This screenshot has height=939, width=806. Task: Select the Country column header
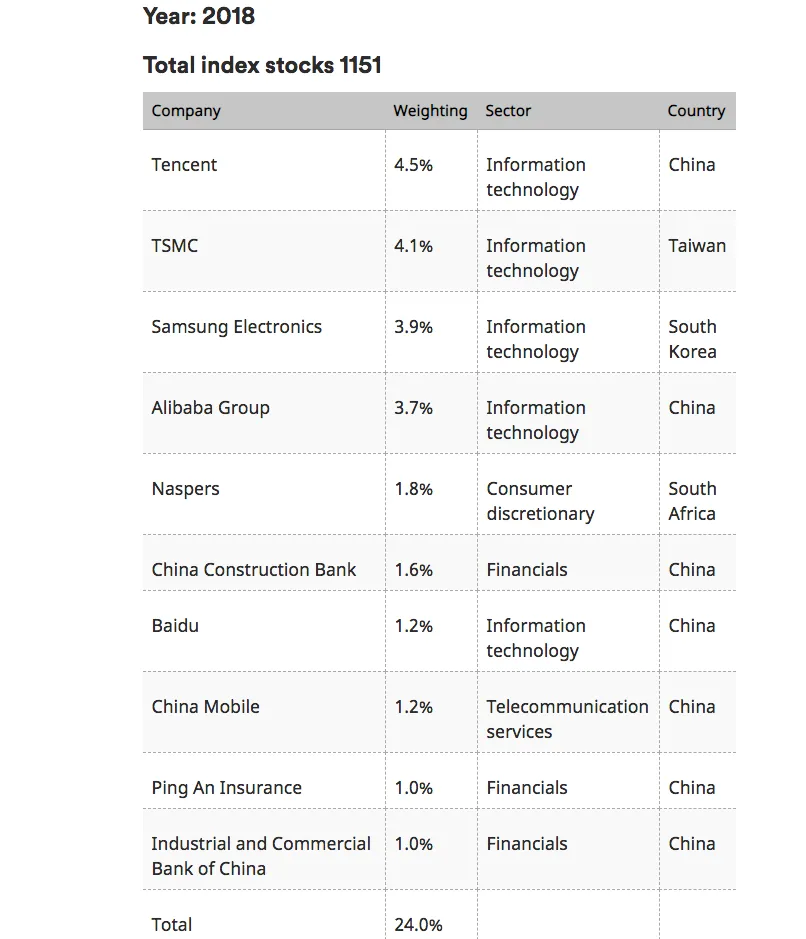[x=696, y=111]
